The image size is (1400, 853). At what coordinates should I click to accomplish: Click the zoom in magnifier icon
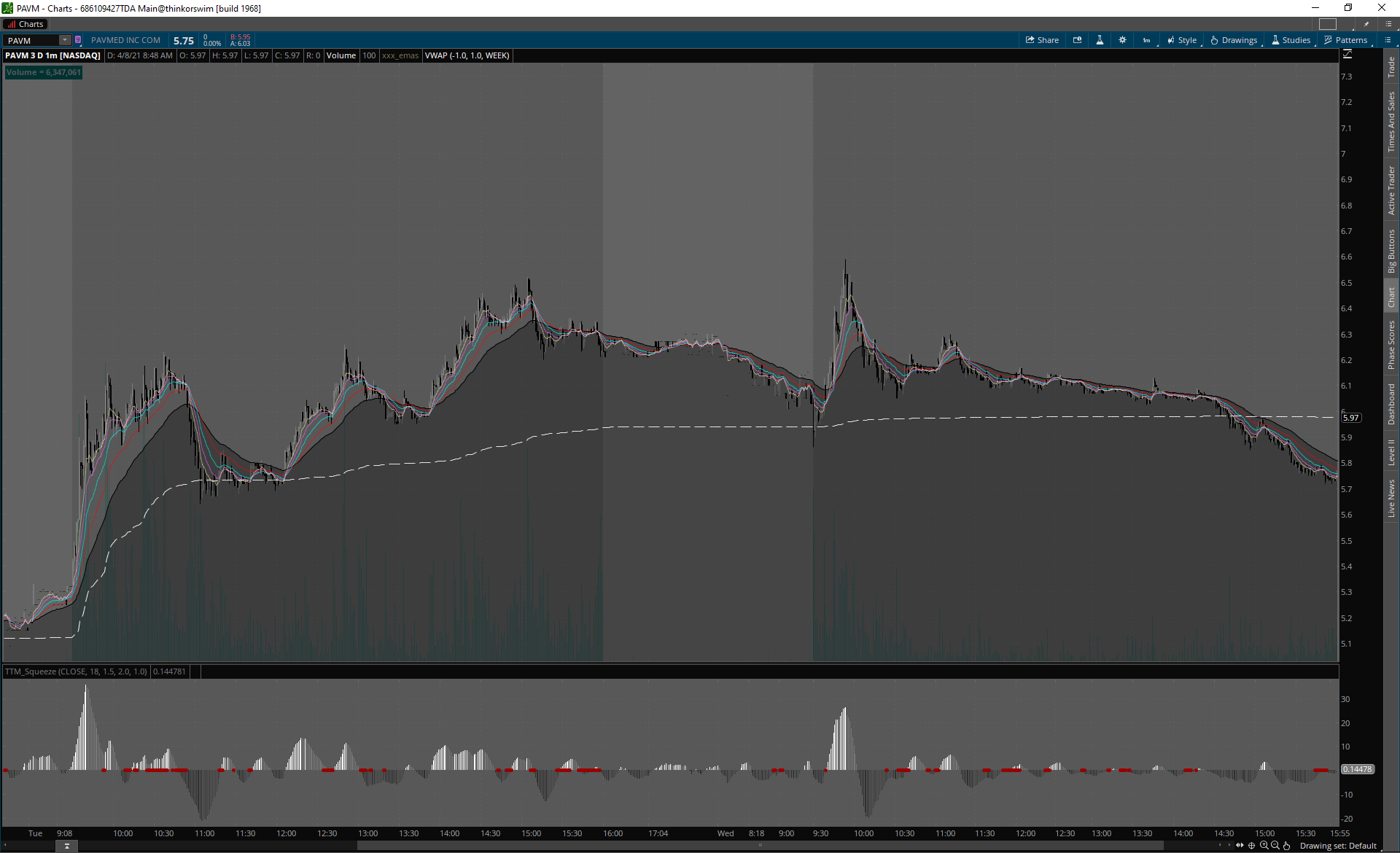[1264, 846]
